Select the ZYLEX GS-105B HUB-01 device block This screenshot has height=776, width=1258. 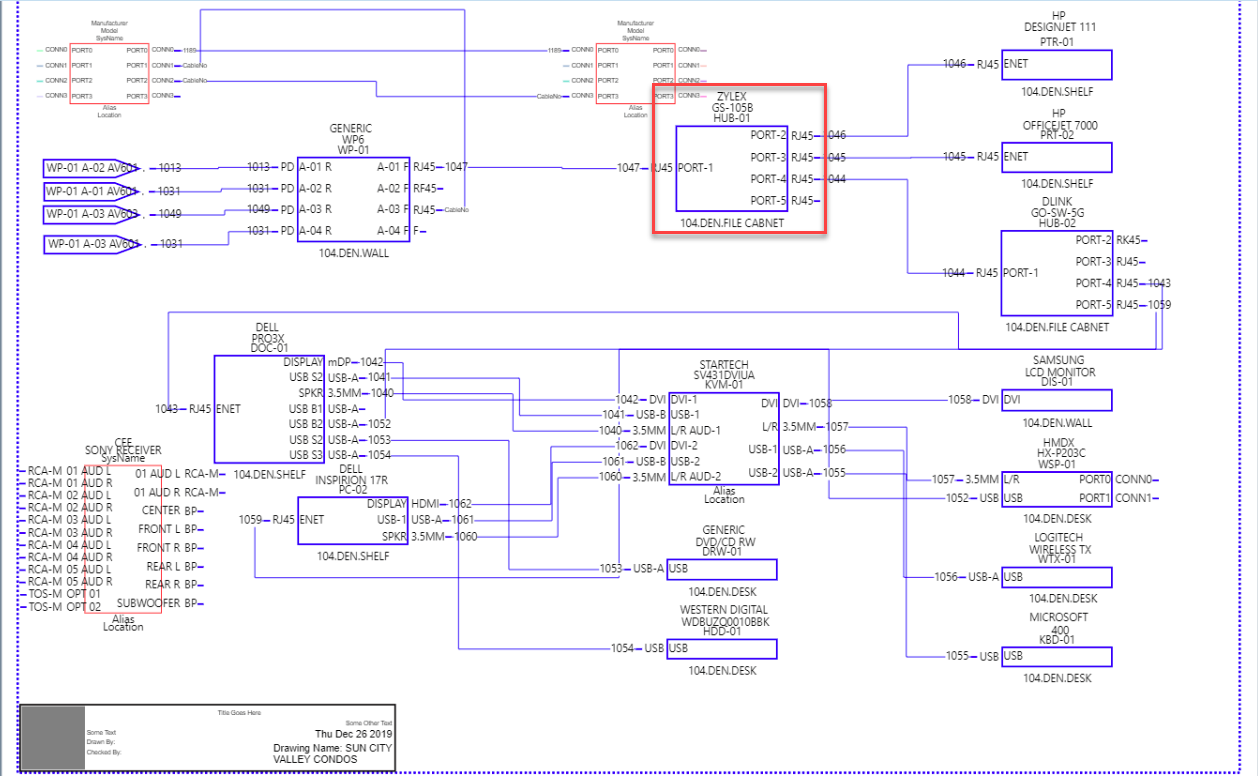point(732,168)
